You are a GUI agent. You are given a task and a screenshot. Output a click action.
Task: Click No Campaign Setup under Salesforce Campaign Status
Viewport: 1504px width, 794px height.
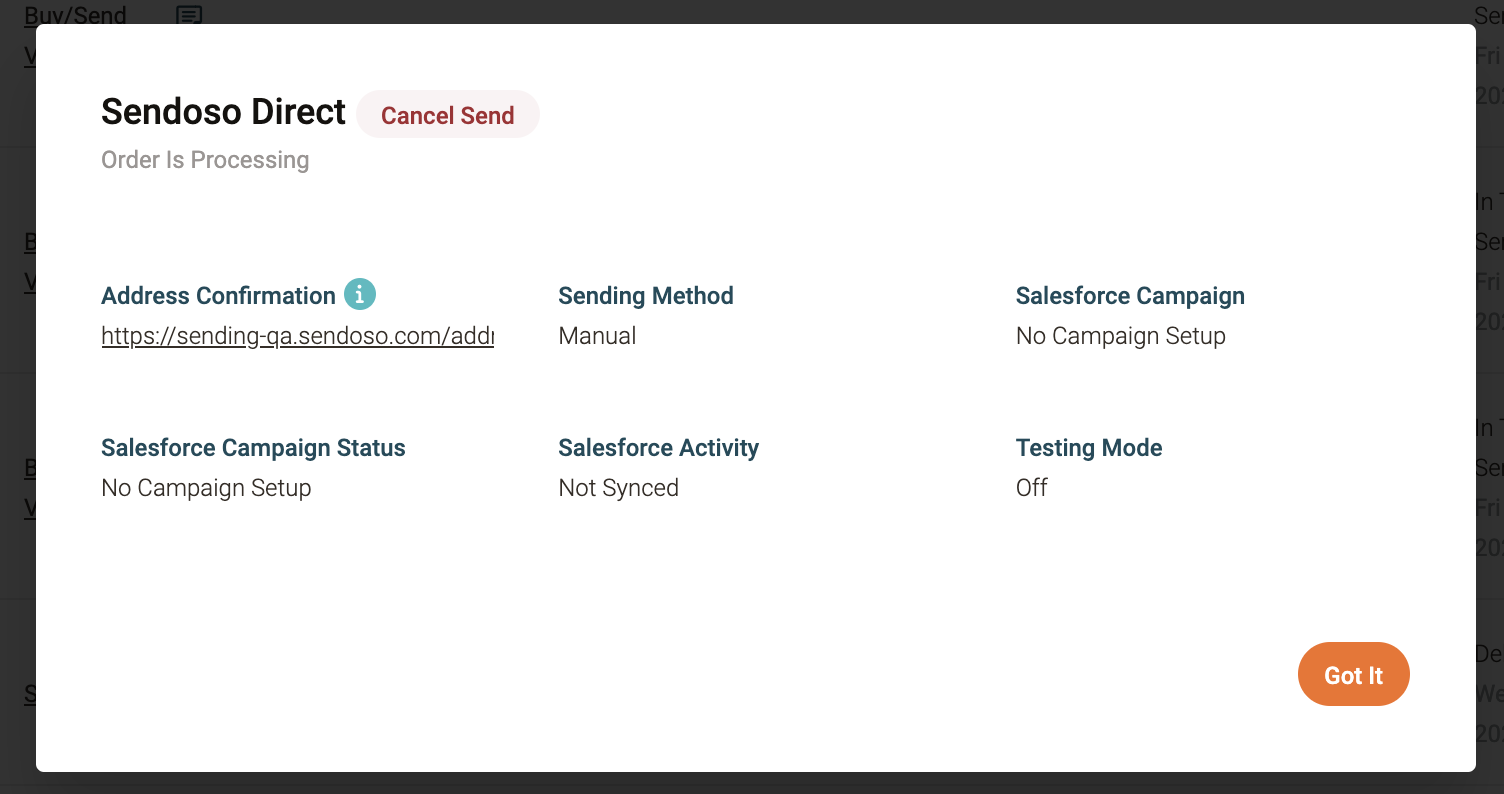206,488
